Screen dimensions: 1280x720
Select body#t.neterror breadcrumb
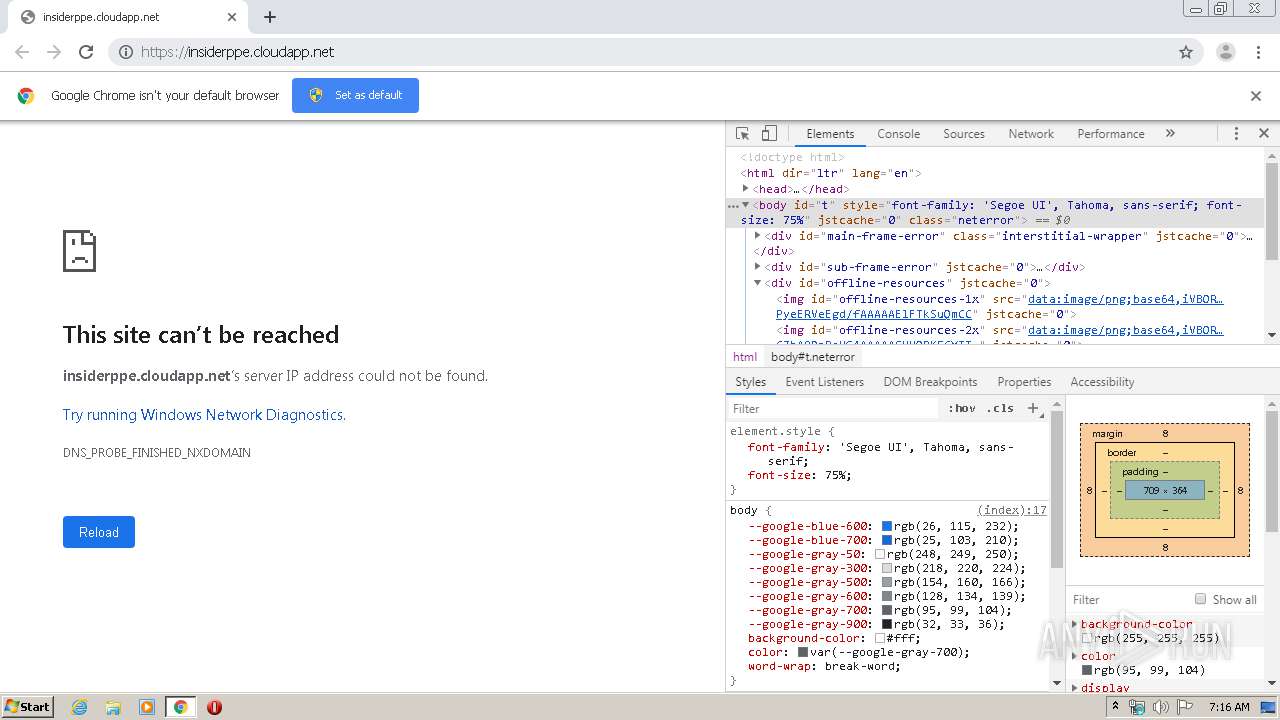(x=813, y=357)
